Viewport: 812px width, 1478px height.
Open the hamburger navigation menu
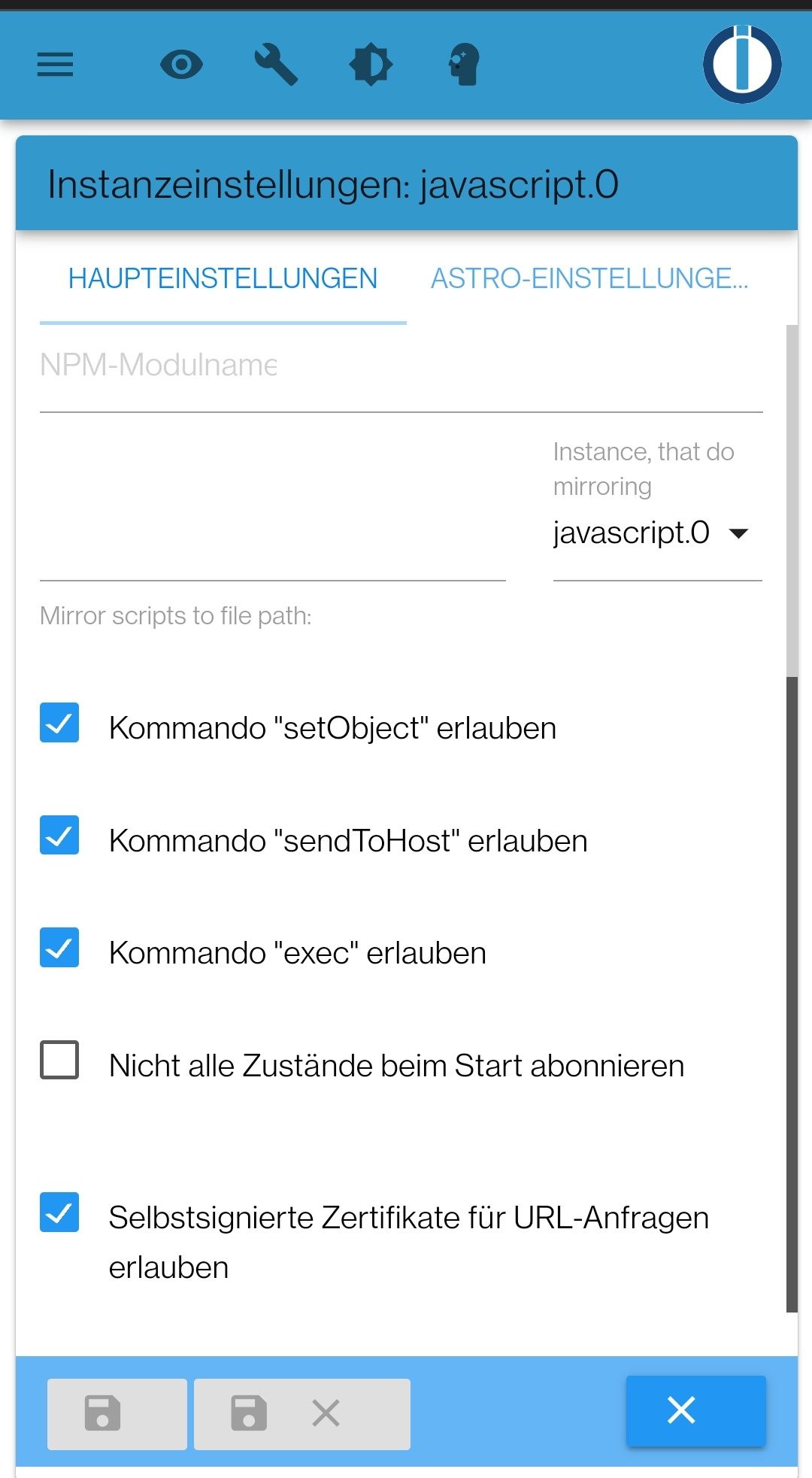pos(56,65)
